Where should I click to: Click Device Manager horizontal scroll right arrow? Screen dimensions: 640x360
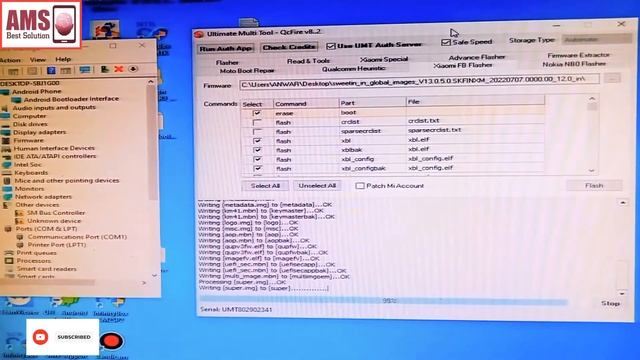click(144, 282)
